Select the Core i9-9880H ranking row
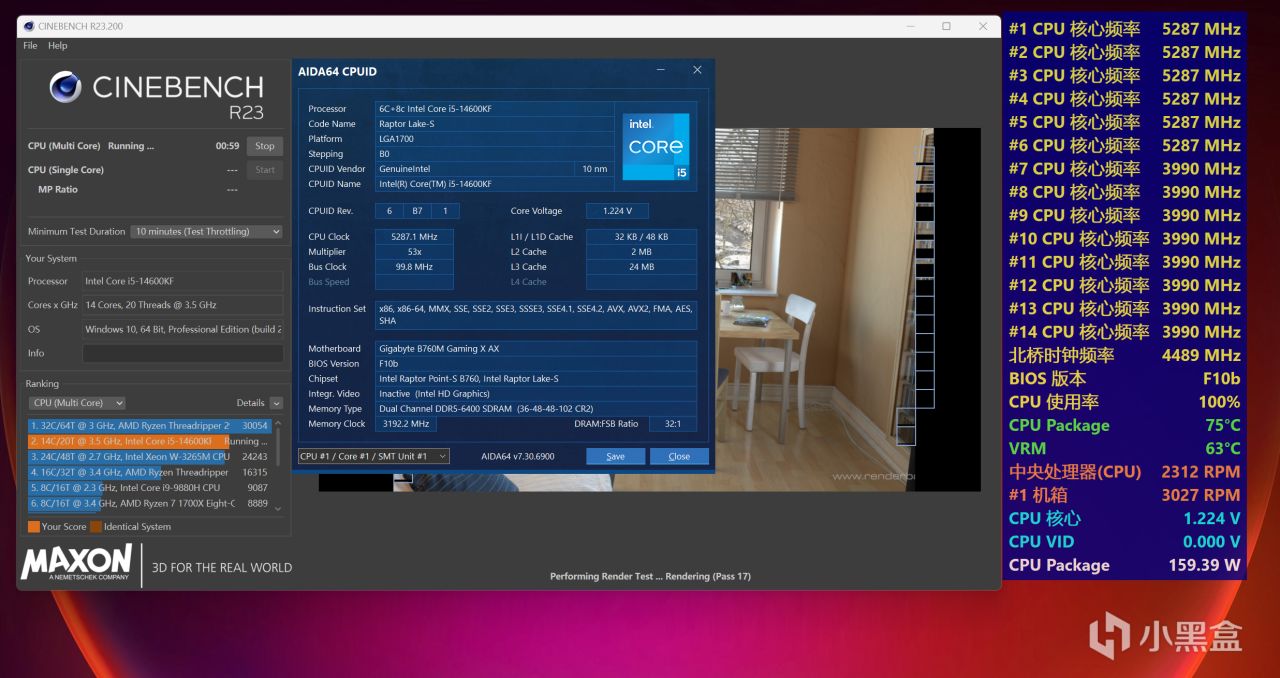 click(150, 488)
